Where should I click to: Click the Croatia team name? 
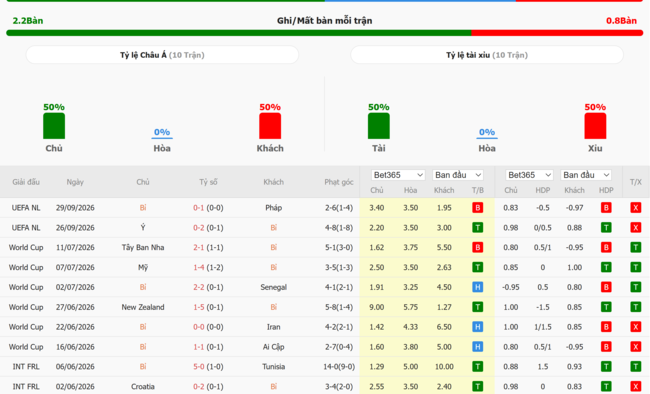[143, 387]
